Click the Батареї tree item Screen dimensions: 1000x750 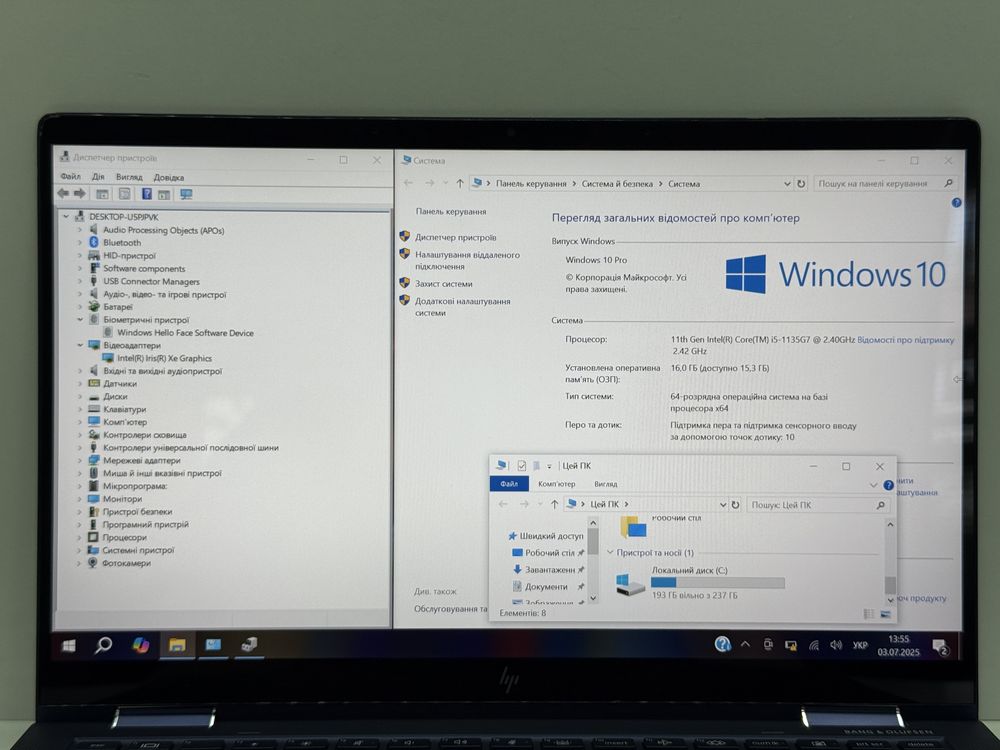tap(118, 307)
